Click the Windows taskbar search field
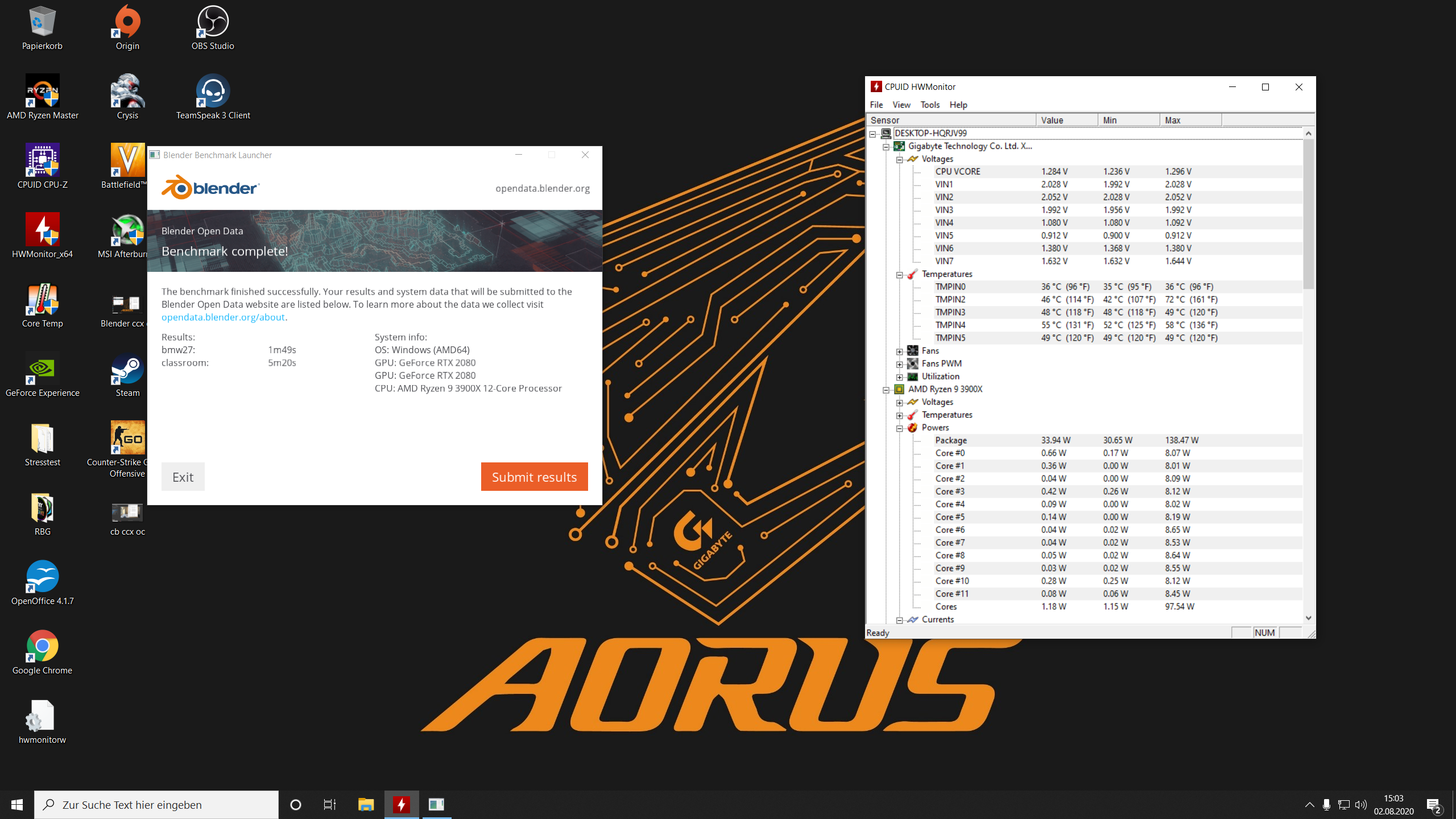 click(x=156, y=804)
